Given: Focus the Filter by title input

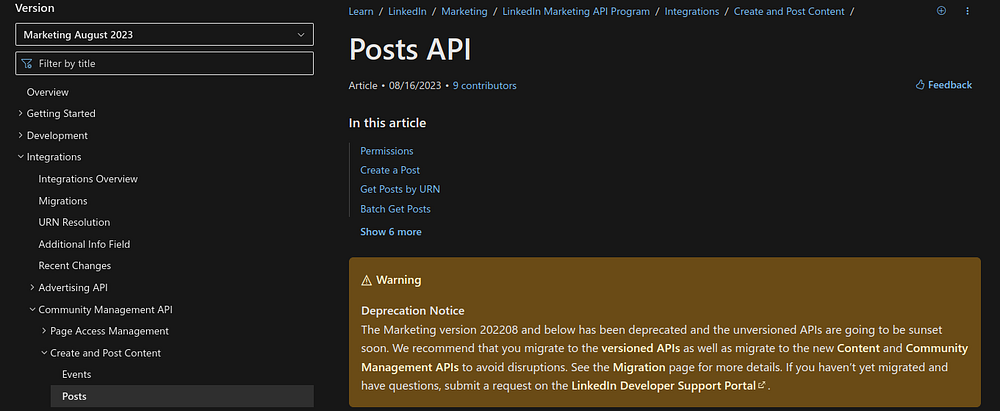Looking at the screenshot, I should [x=165, y=63].
